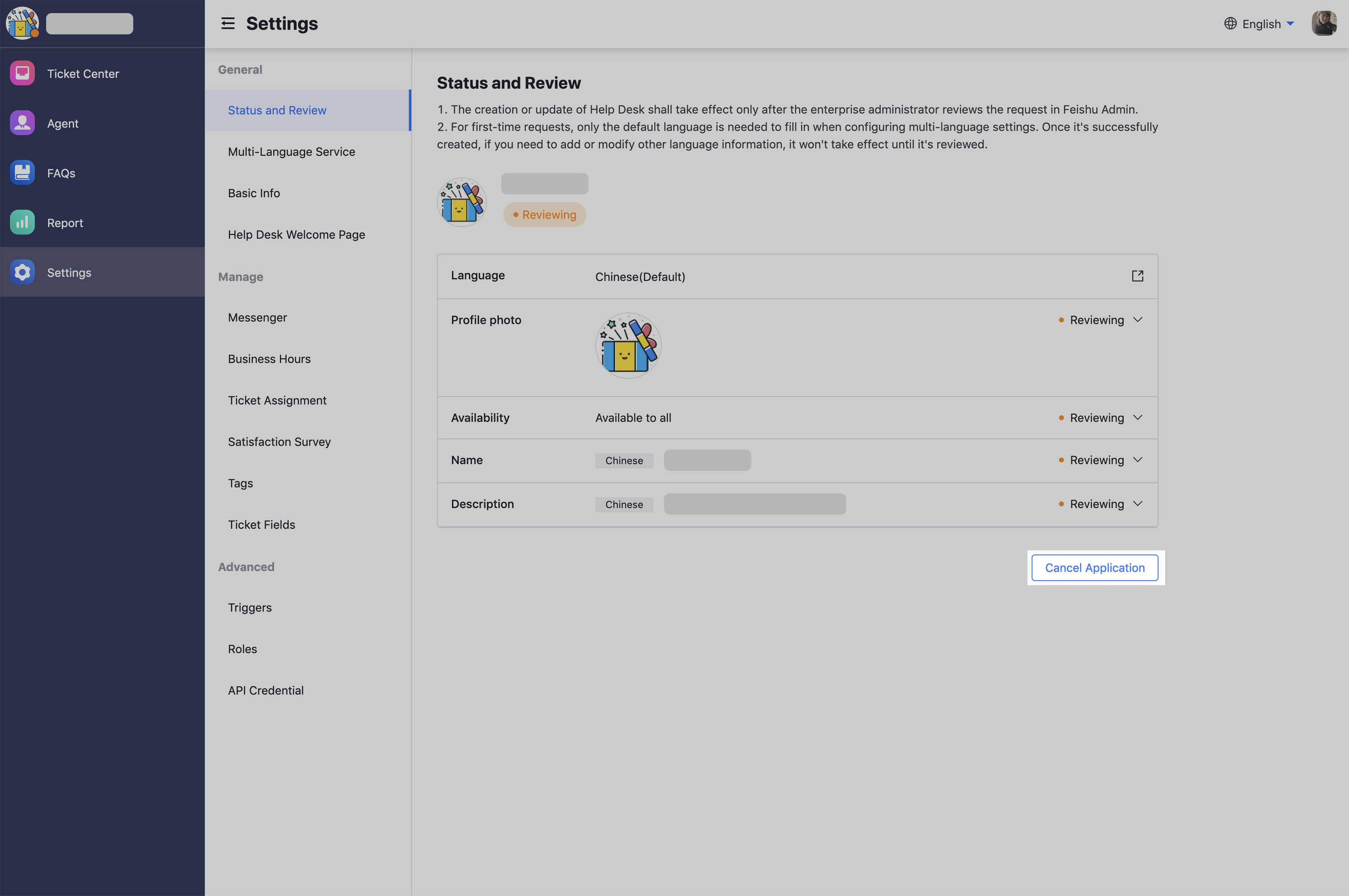The height and width of the screenshot is (896, 1349).
Task: Open the Ticket Center from the sidebar
Action: (22, 73)
